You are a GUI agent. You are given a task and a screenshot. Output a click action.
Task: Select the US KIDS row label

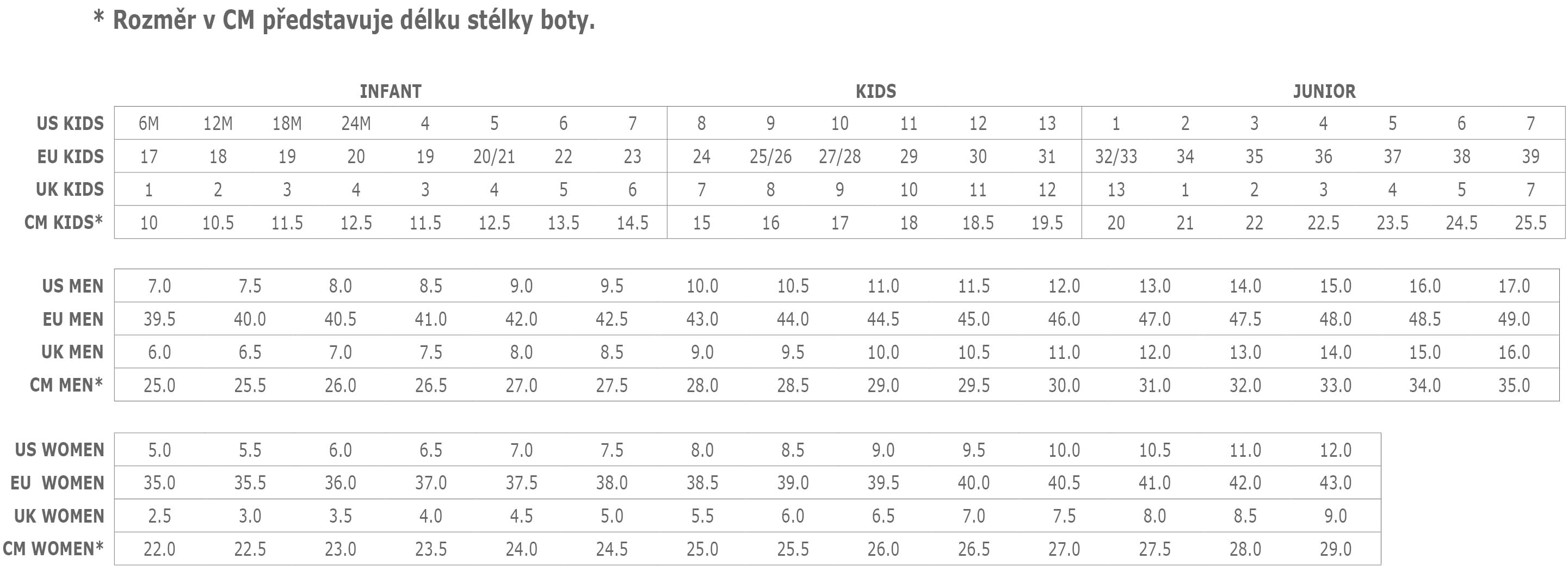tap(70, 123)
